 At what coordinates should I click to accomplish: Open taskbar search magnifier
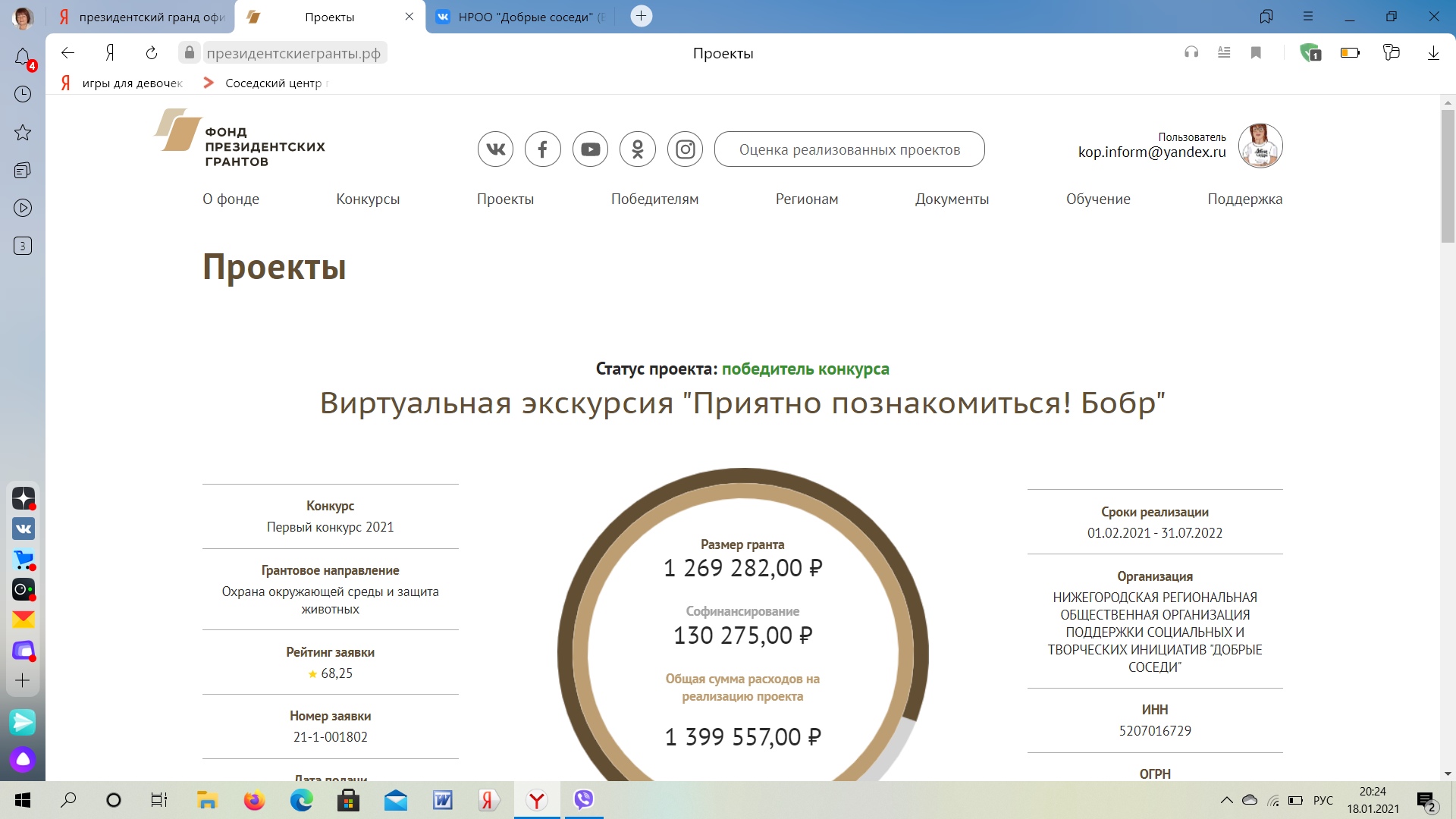[x=68, y=800]
